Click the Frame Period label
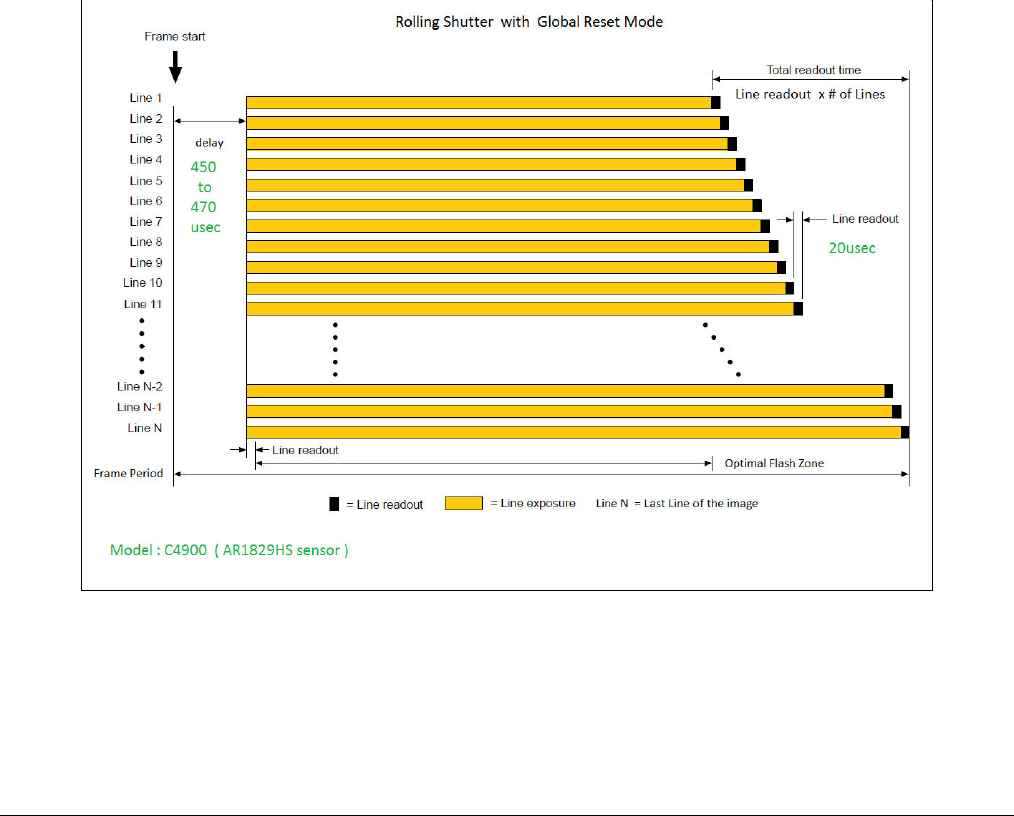 (128, 473)
